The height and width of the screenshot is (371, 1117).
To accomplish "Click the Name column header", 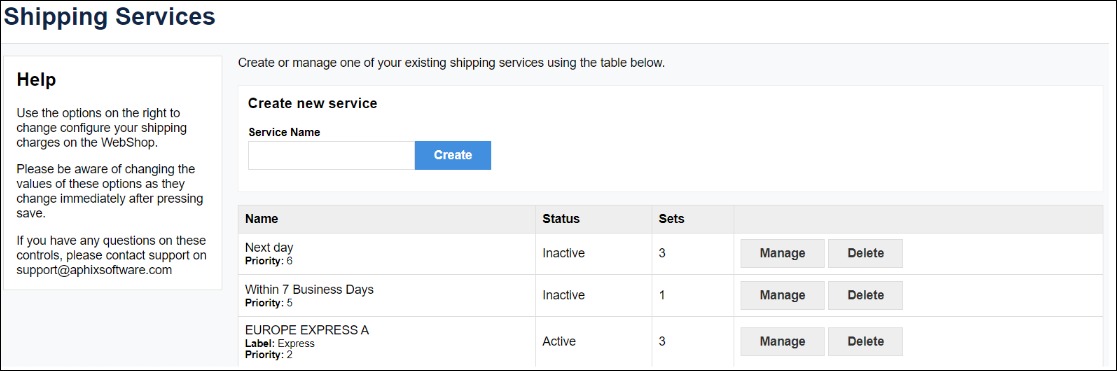I will 261,219.
